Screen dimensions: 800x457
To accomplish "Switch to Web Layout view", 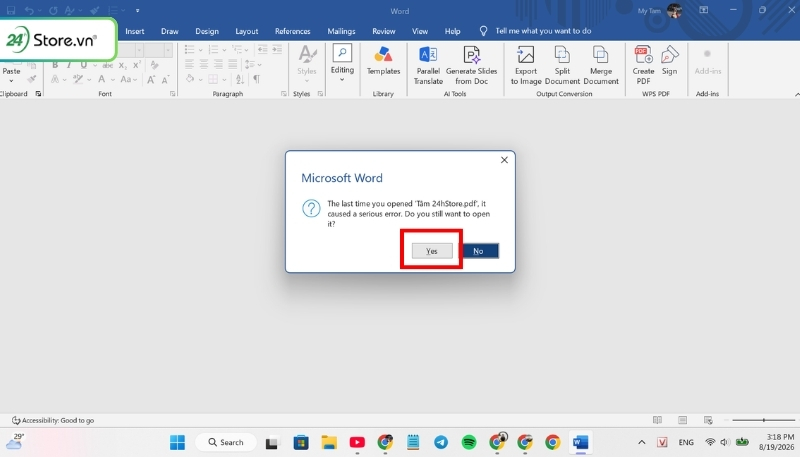I will [x=708, y=420].
